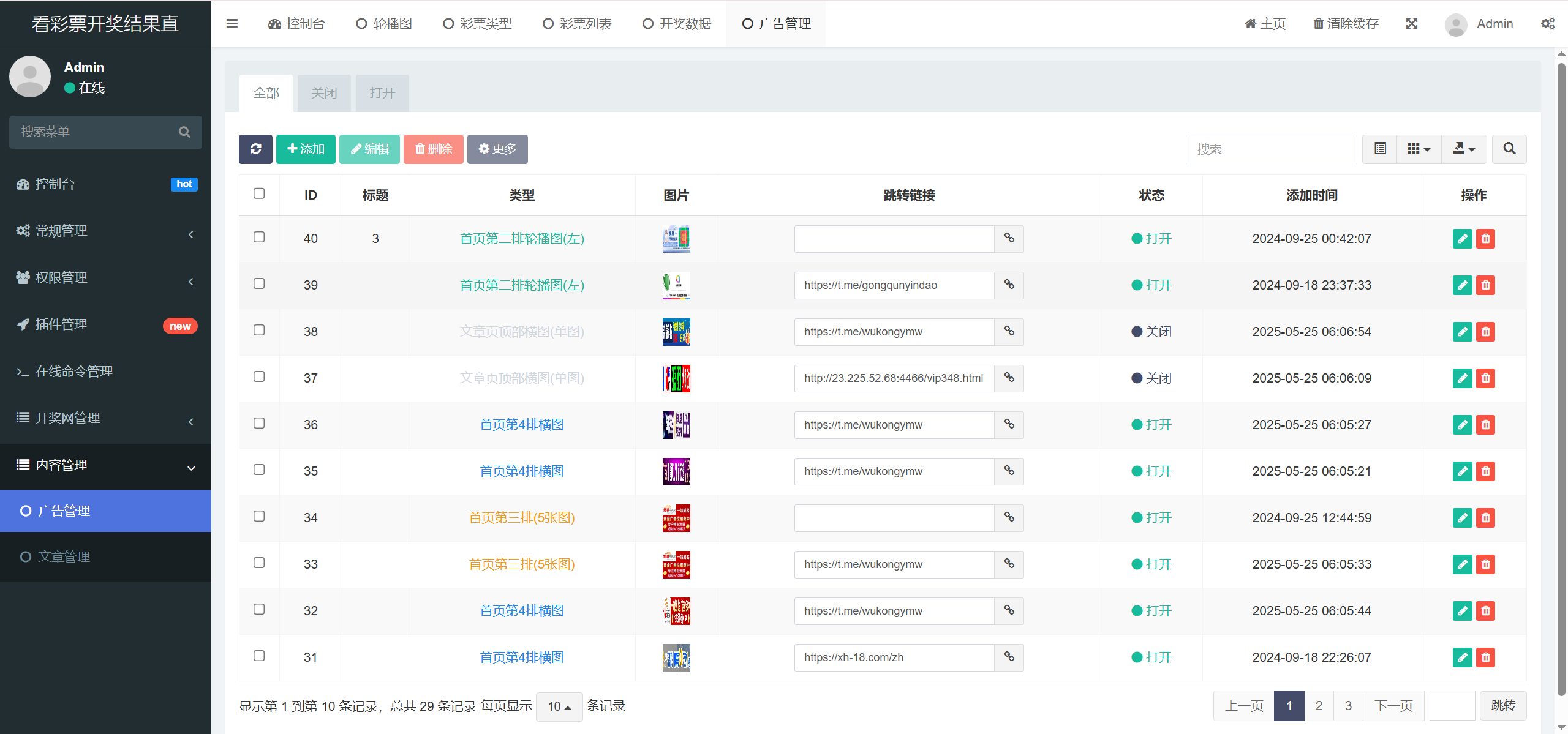Click the fullscreen expand icon in header
This screenshot has width=1568, height=734.
pos(1412,24)
